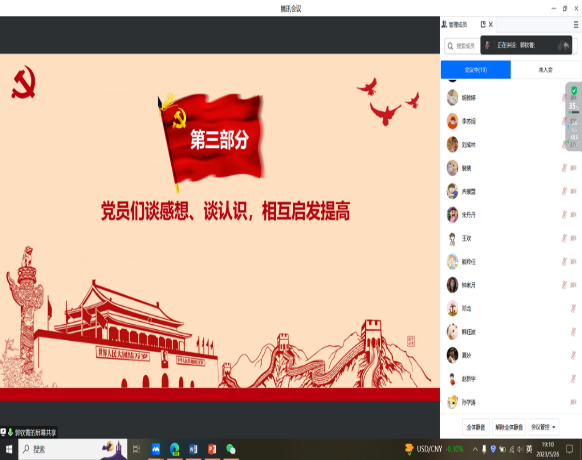Click network icon in system tray
The image size is (582, 460).
click(511, 450)
